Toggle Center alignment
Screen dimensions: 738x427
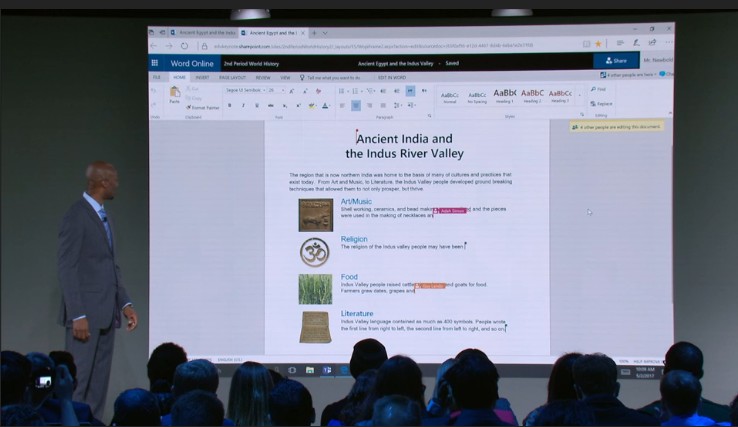(x=356, y=105)
